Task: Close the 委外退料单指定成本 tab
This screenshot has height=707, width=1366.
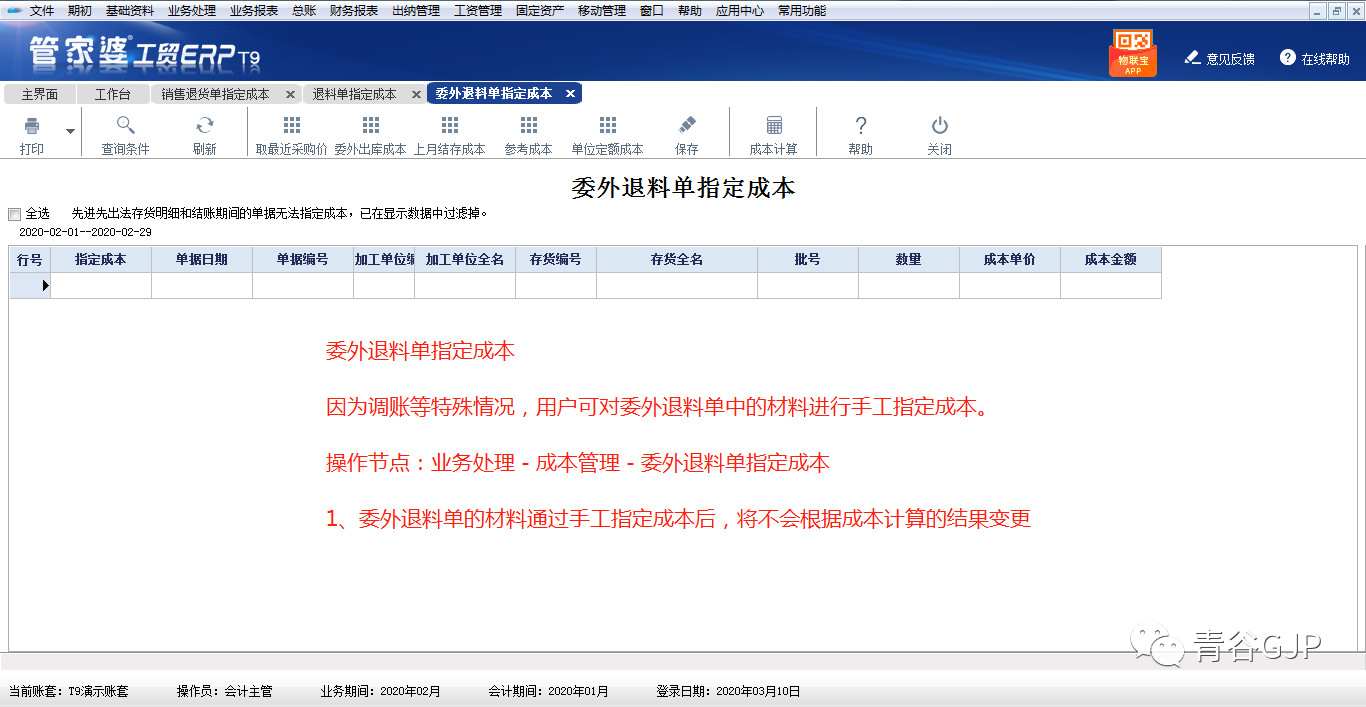Action: [x=570, y=92]
